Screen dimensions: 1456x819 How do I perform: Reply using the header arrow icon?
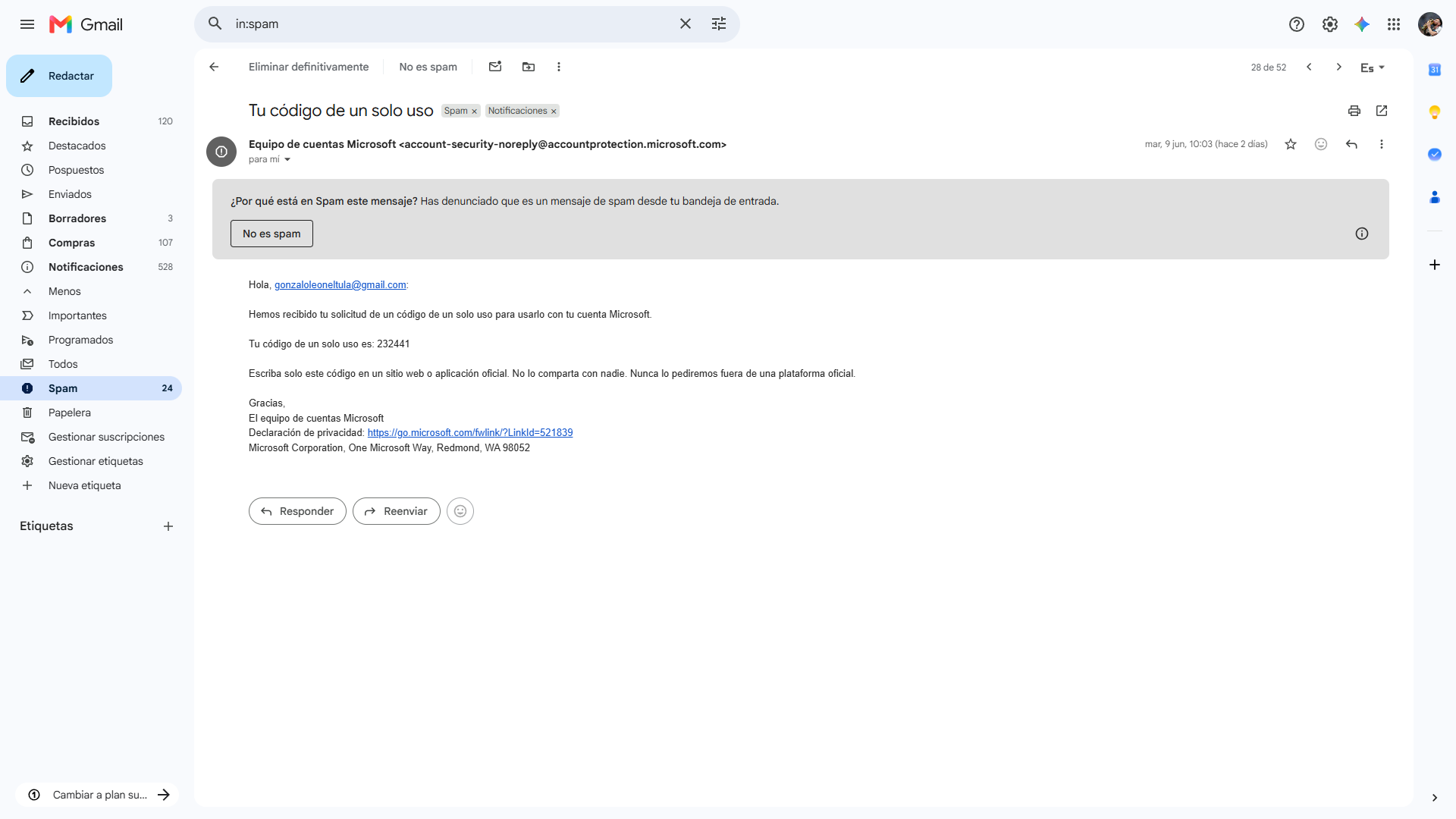pos(1351,144)
